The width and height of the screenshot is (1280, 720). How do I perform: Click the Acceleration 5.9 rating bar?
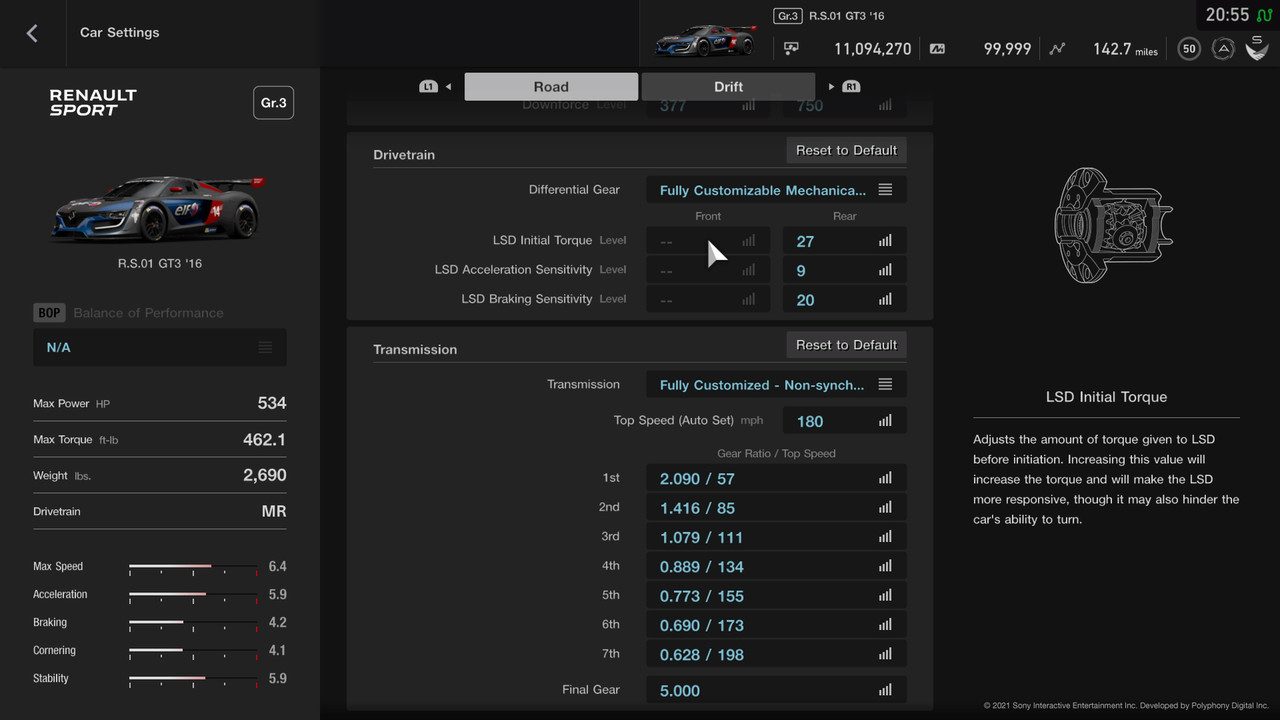pyautogui.click(x=193, y=595)
